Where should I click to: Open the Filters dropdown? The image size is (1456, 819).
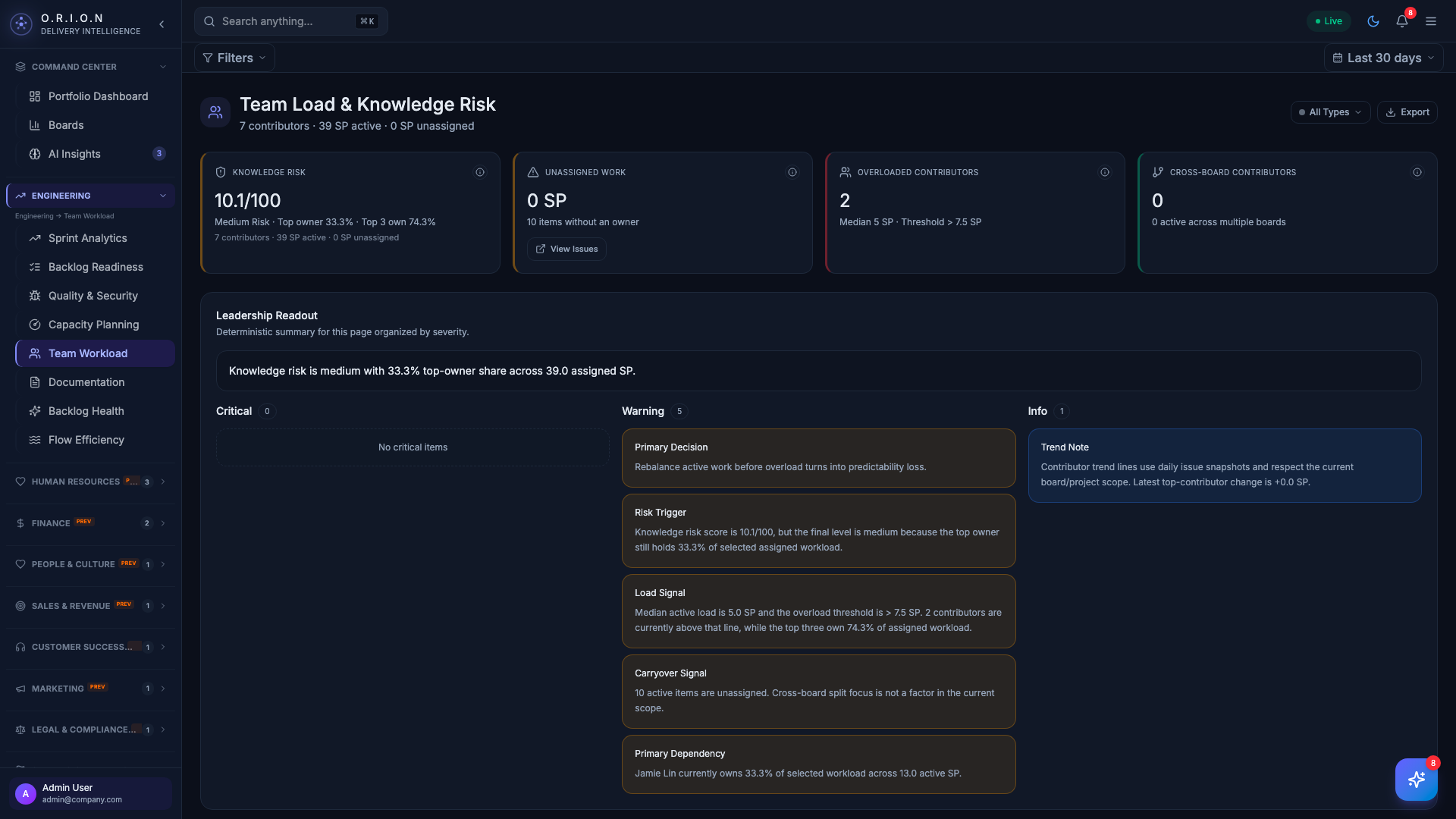coord(234,58)
